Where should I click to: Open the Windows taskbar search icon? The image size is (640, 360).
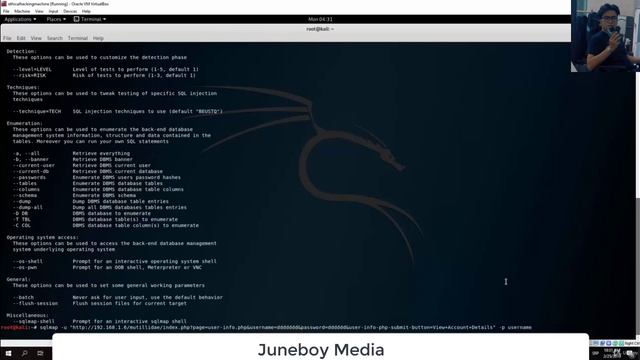(x=24, y=353)
